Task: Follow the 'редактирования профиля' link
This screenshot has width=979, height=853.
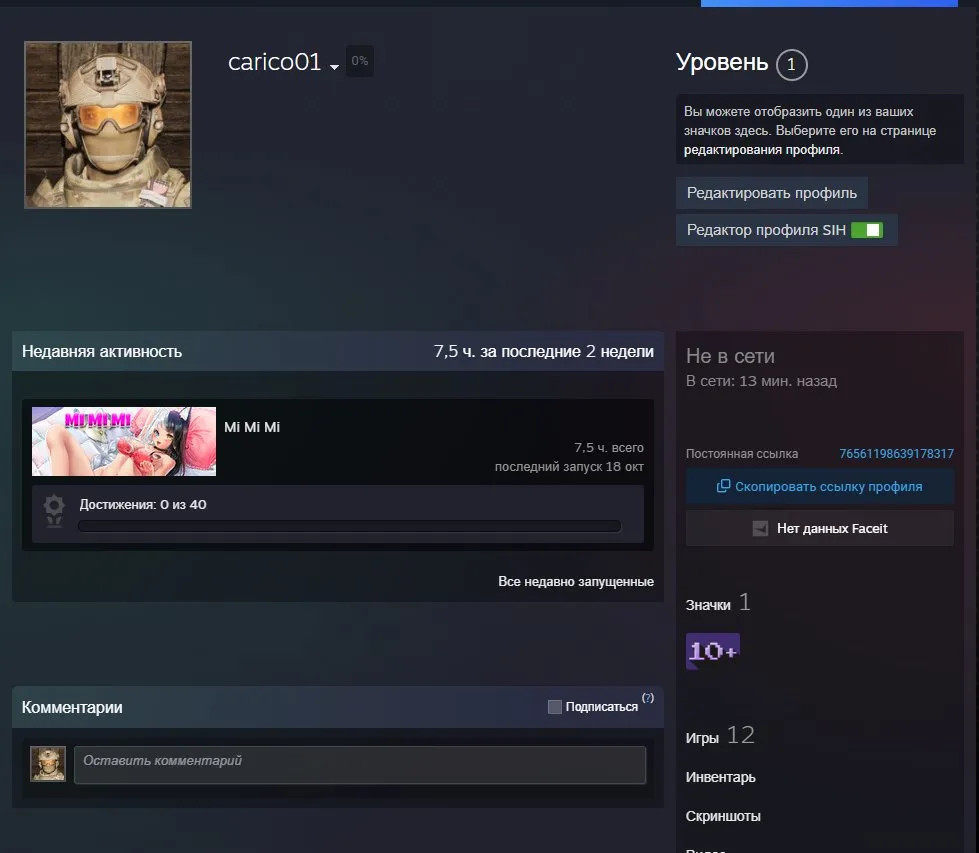Action: click(762, 150)
